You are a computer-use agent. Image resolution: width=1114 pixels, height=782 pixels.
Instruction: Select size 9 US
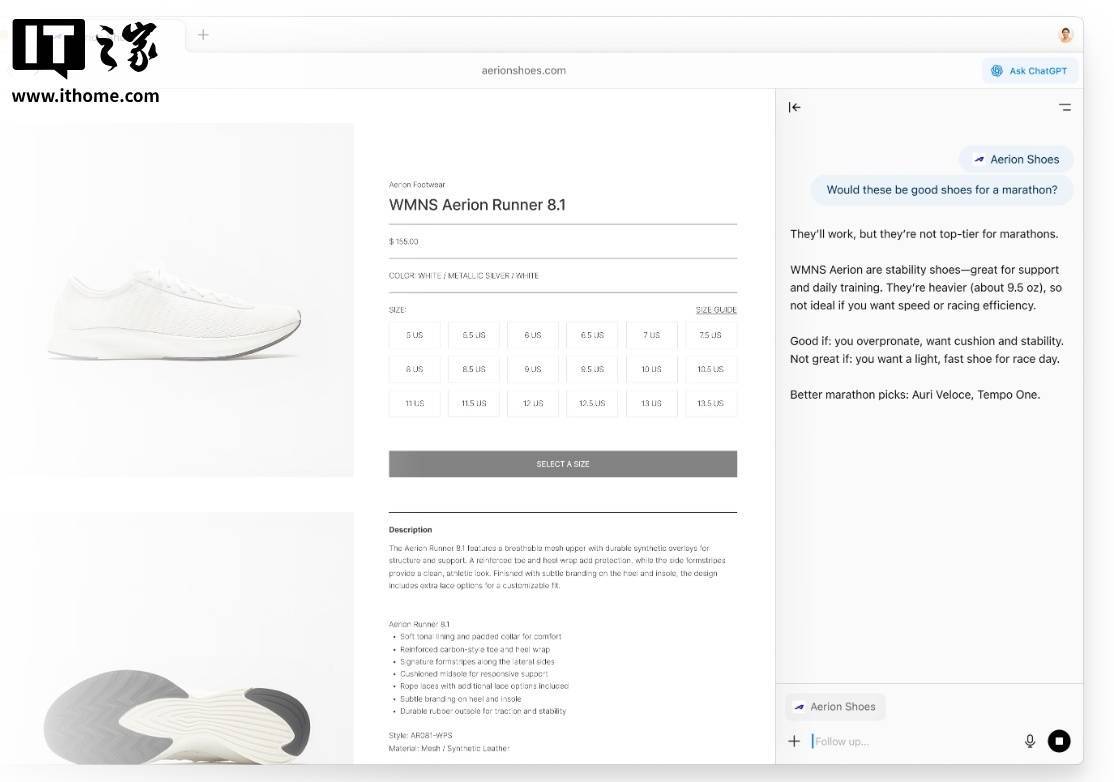(x=533, y=370)
